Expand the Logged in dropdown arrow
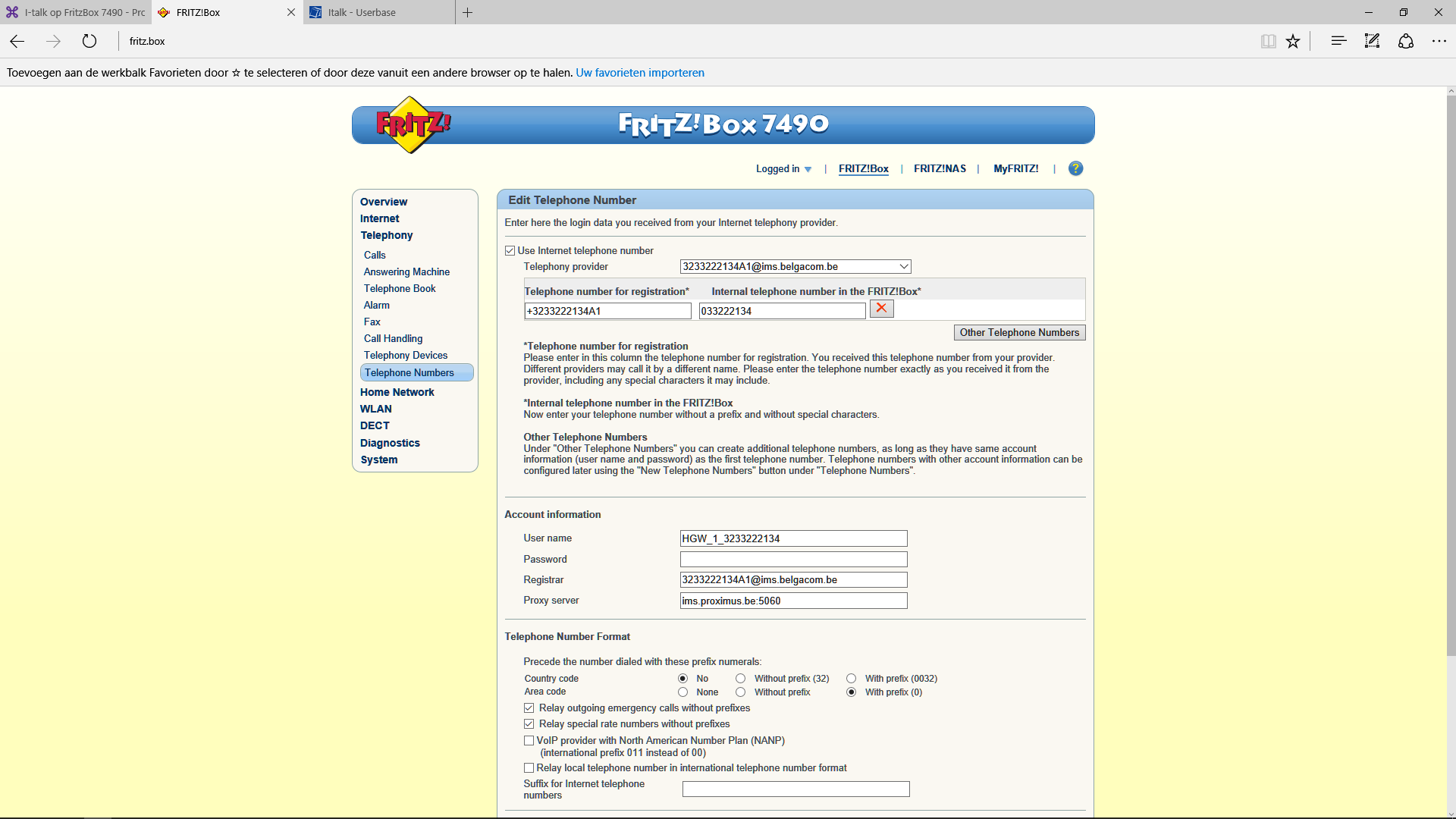The height and width of the screenshot is (819, 1456). [x=808, y=169]
